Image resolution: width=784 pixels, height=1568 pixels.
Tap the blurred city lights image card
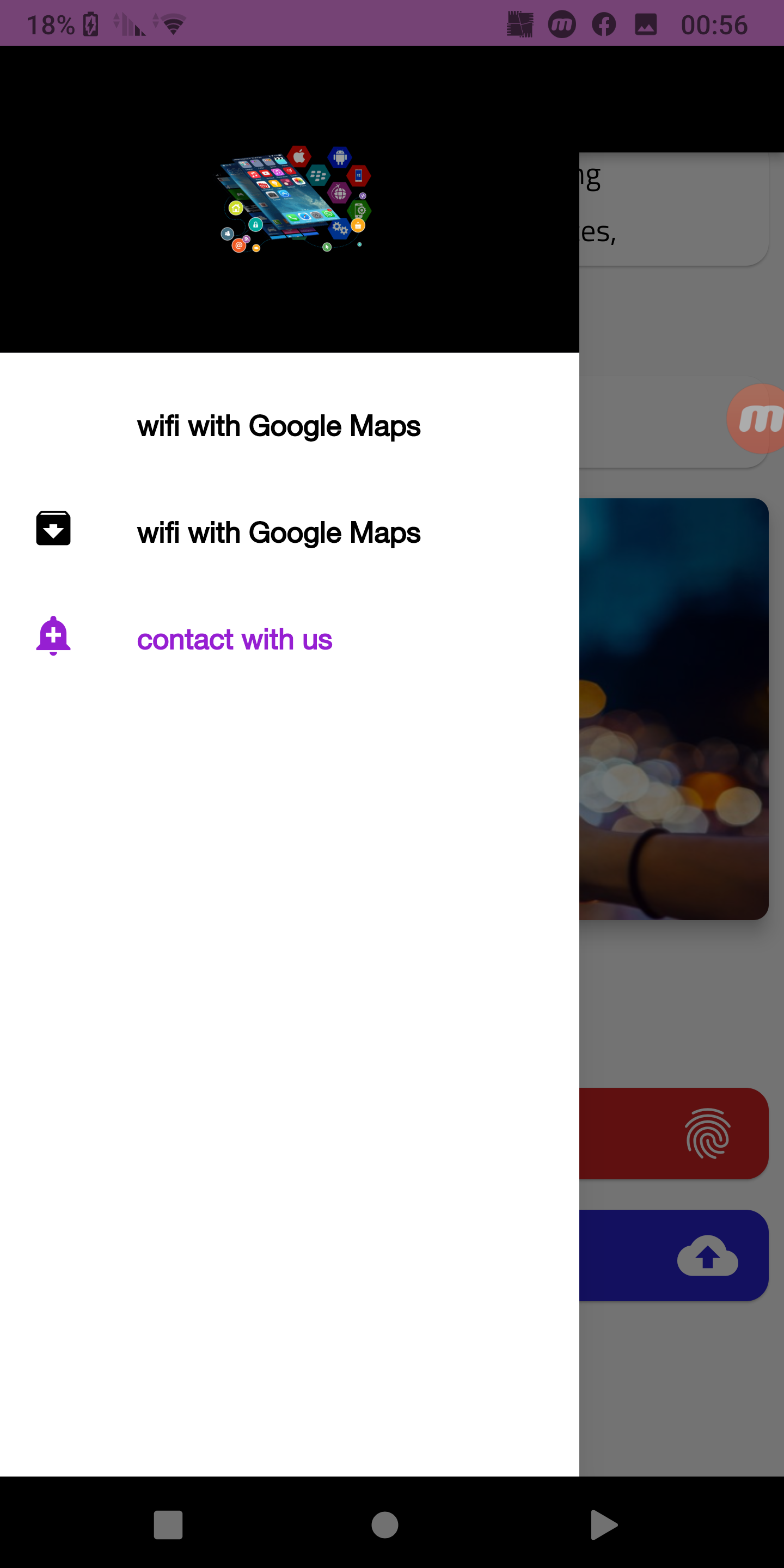(674, 708)
